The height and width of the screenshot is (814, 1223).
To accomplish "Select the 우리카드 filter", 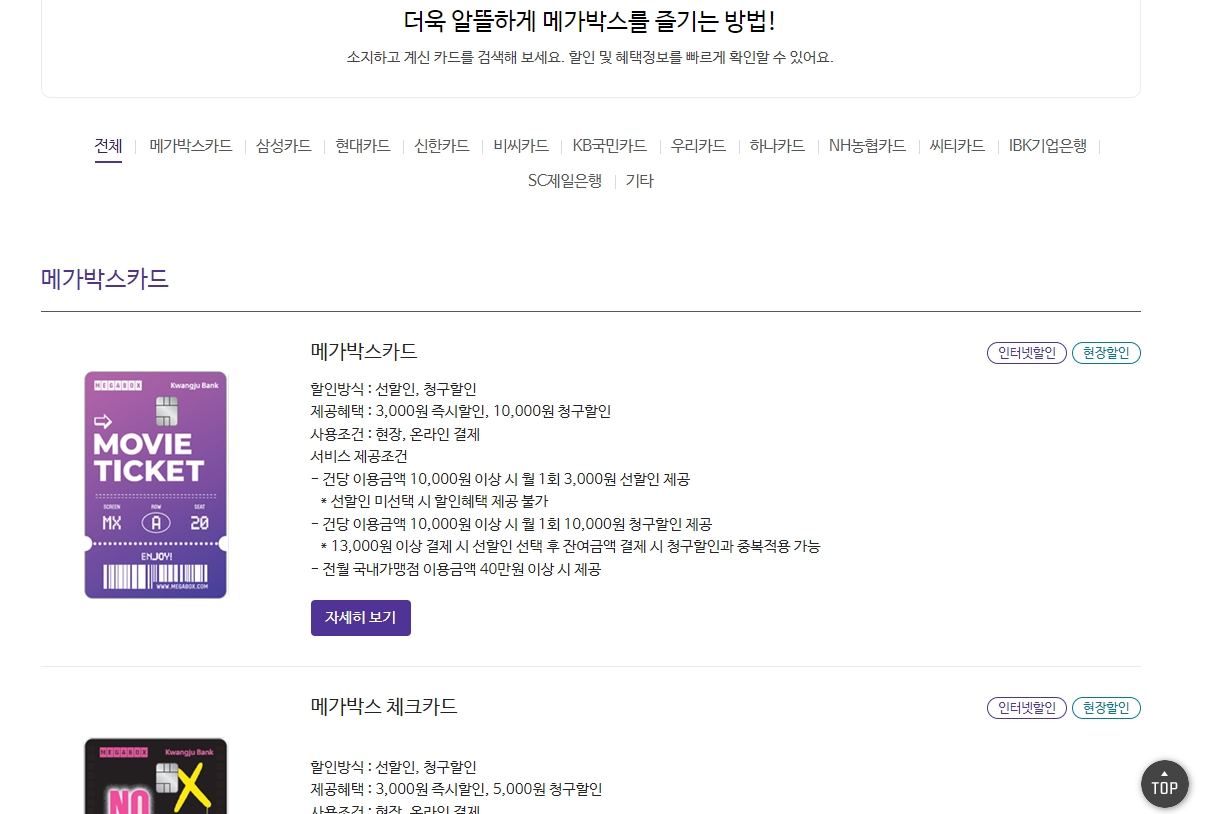I will tap(697, 146).
